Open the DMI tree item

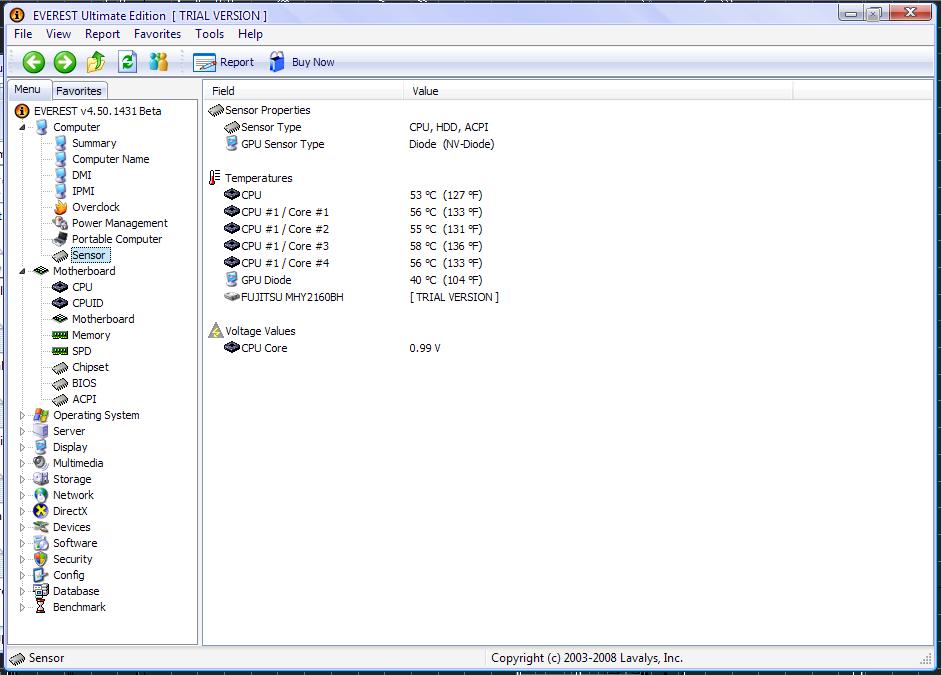coord(82,175)
